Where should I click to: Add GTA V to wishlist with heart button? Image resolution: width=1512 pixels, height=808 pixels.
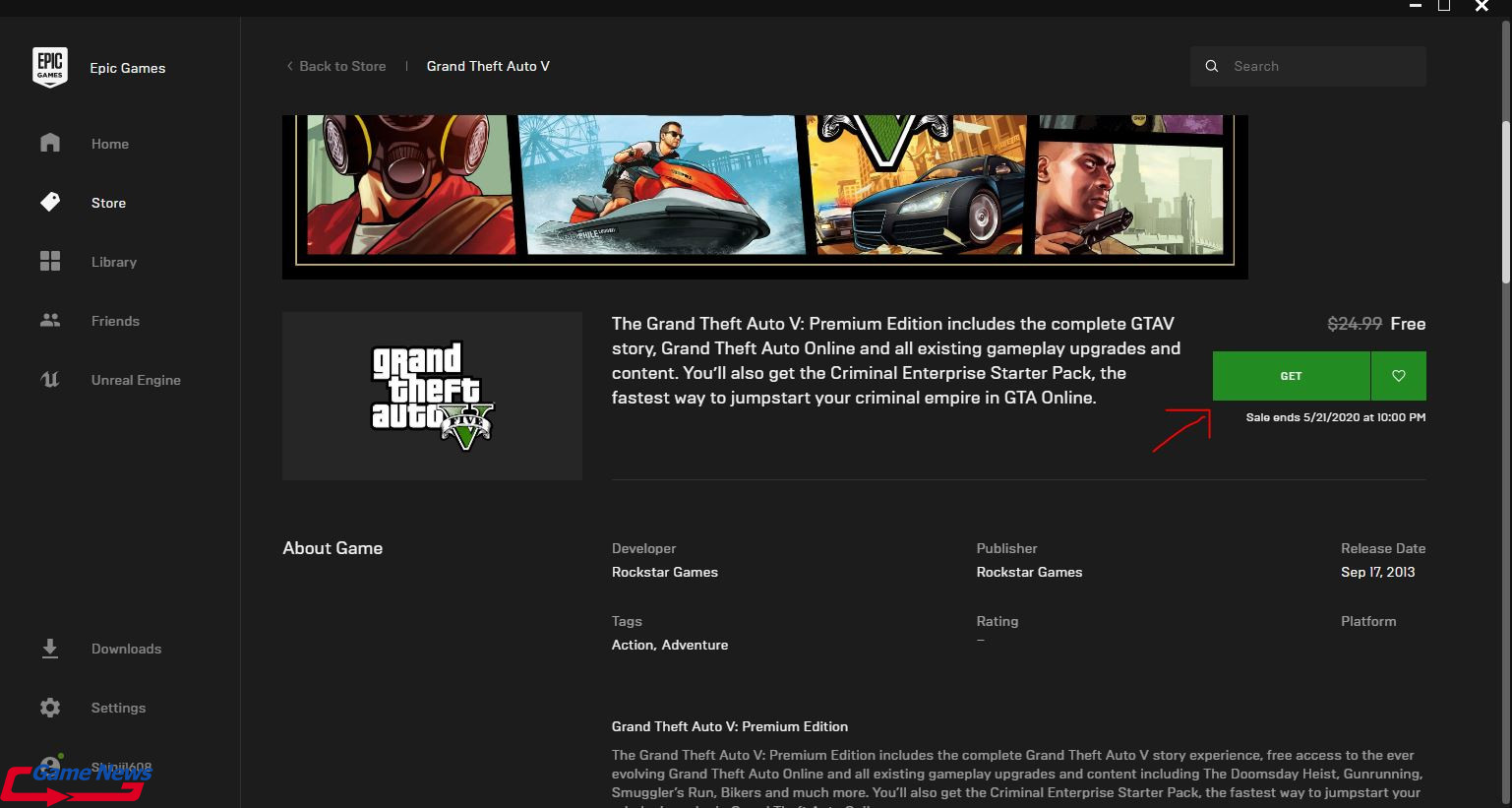tap(1398, 376)
